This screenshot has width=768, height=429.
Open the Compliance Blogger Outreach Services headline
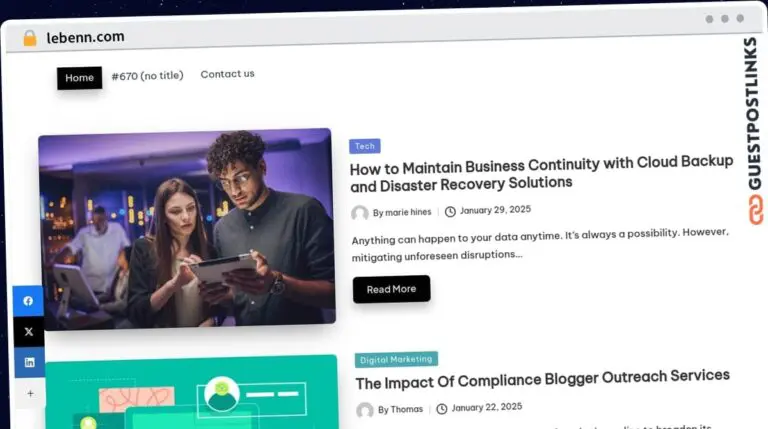pos(542,379)
